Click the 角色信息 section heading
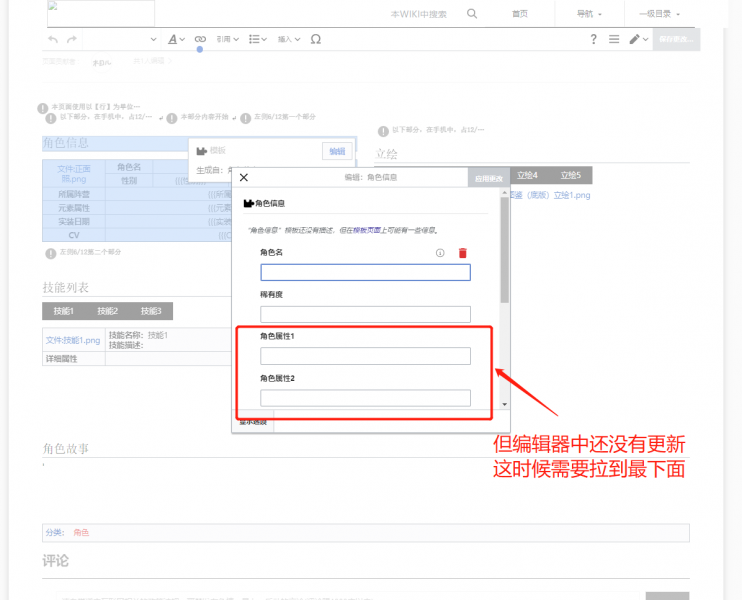 point(65,143)
